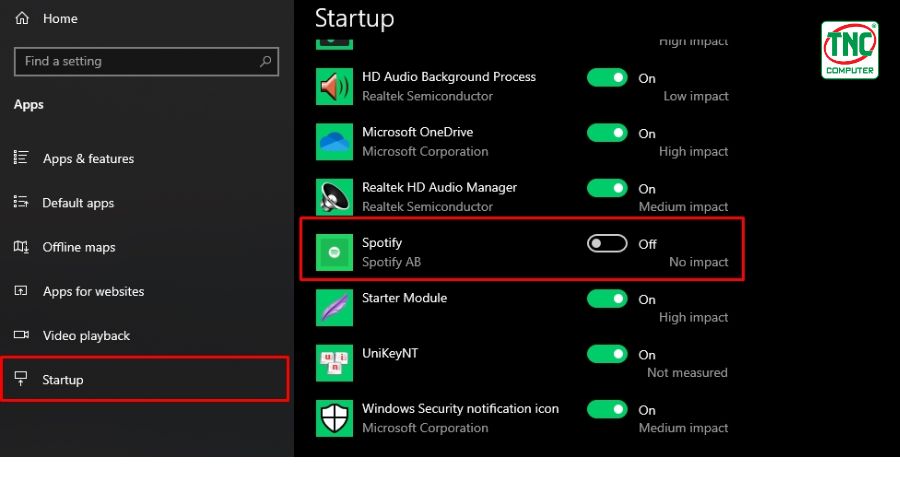Viewport: 900px width, 500px height.
Task: Switch off Starter Module startup
Action: pyautogui.click(x=607, y=299)
